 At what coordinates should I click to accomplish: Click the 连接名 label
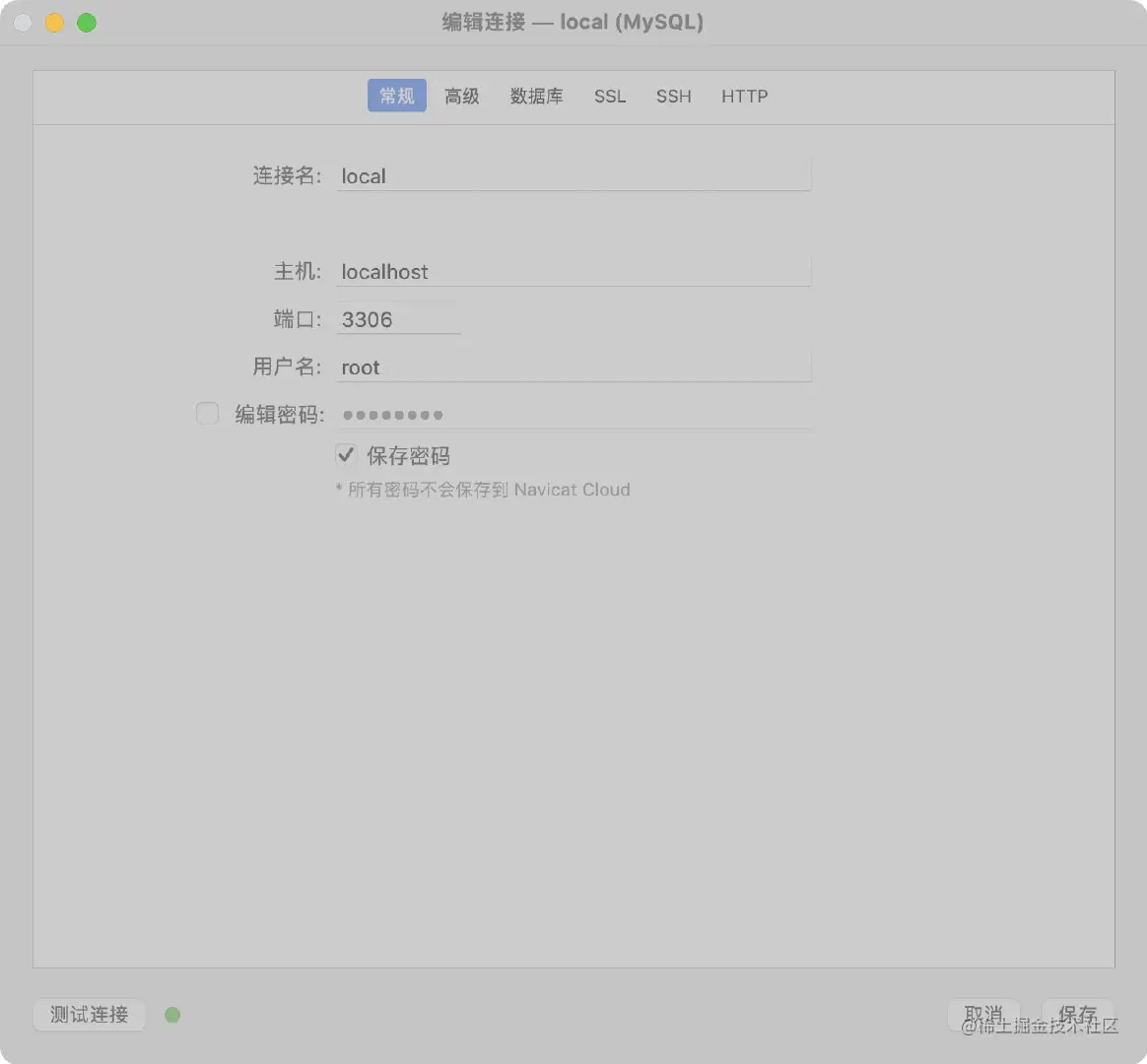(287, 175)
